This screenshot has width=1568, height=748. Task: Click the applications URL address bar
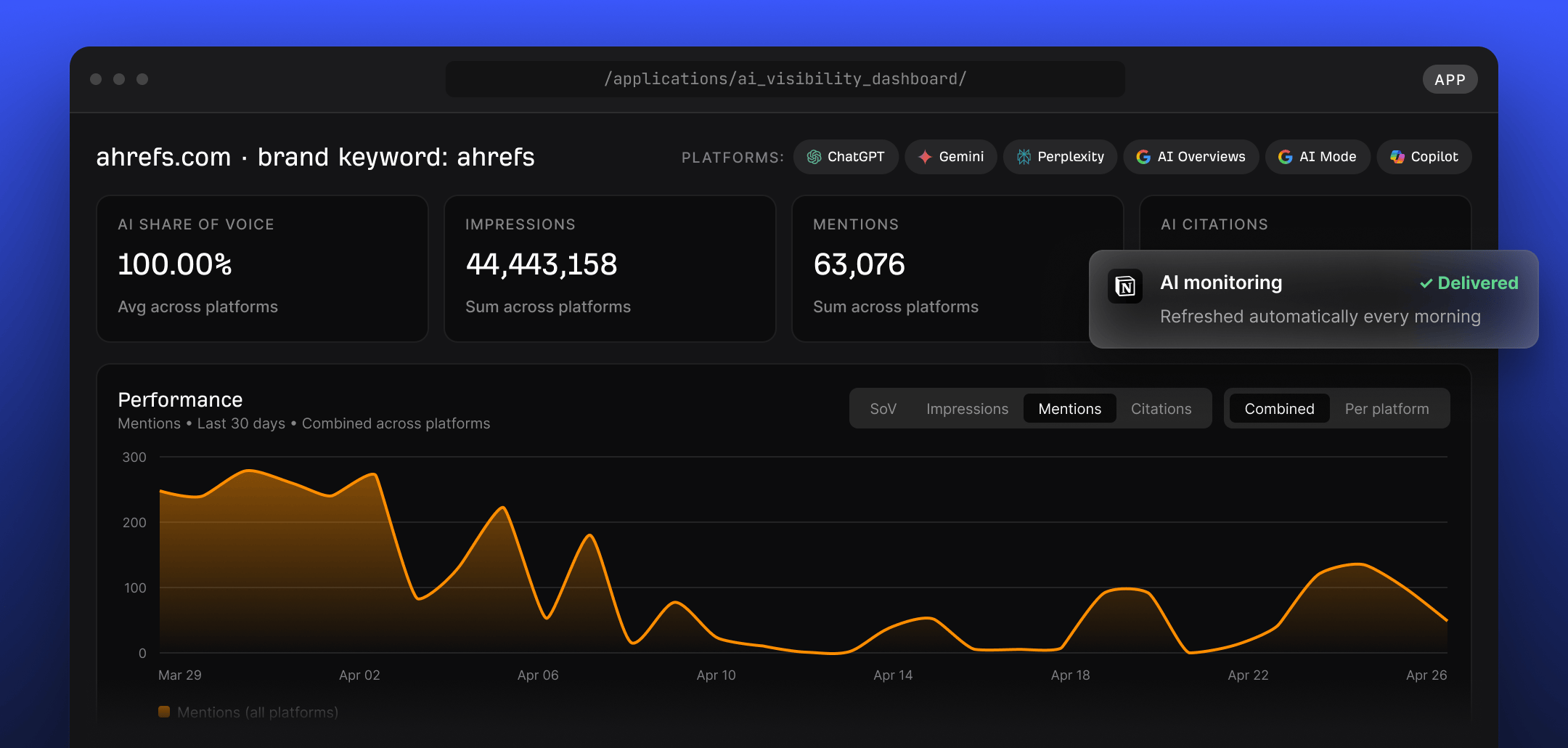click(785, 79)
